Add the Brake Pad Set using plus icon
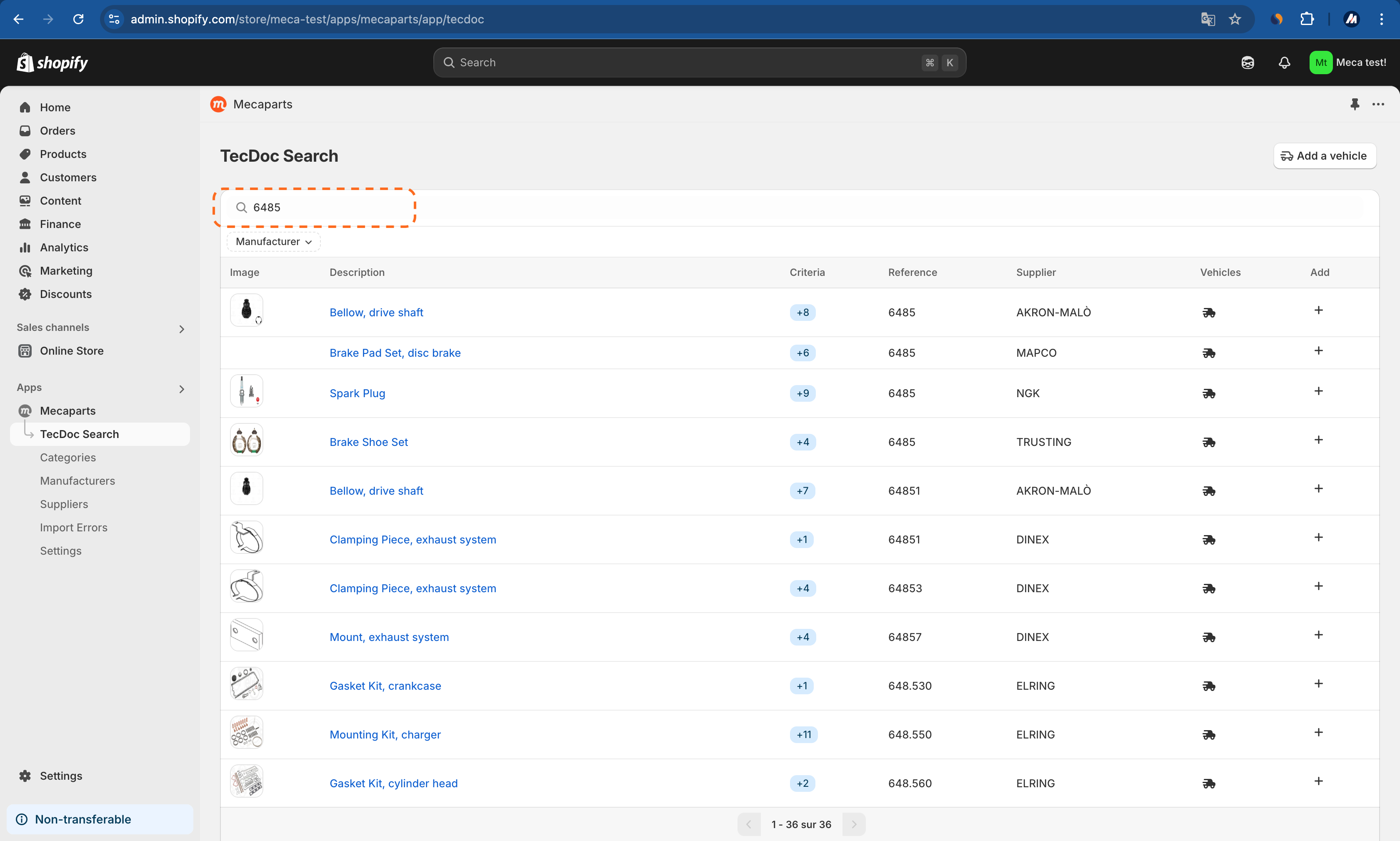Screen dimensions: 1400x841 tap(1318, 351)
